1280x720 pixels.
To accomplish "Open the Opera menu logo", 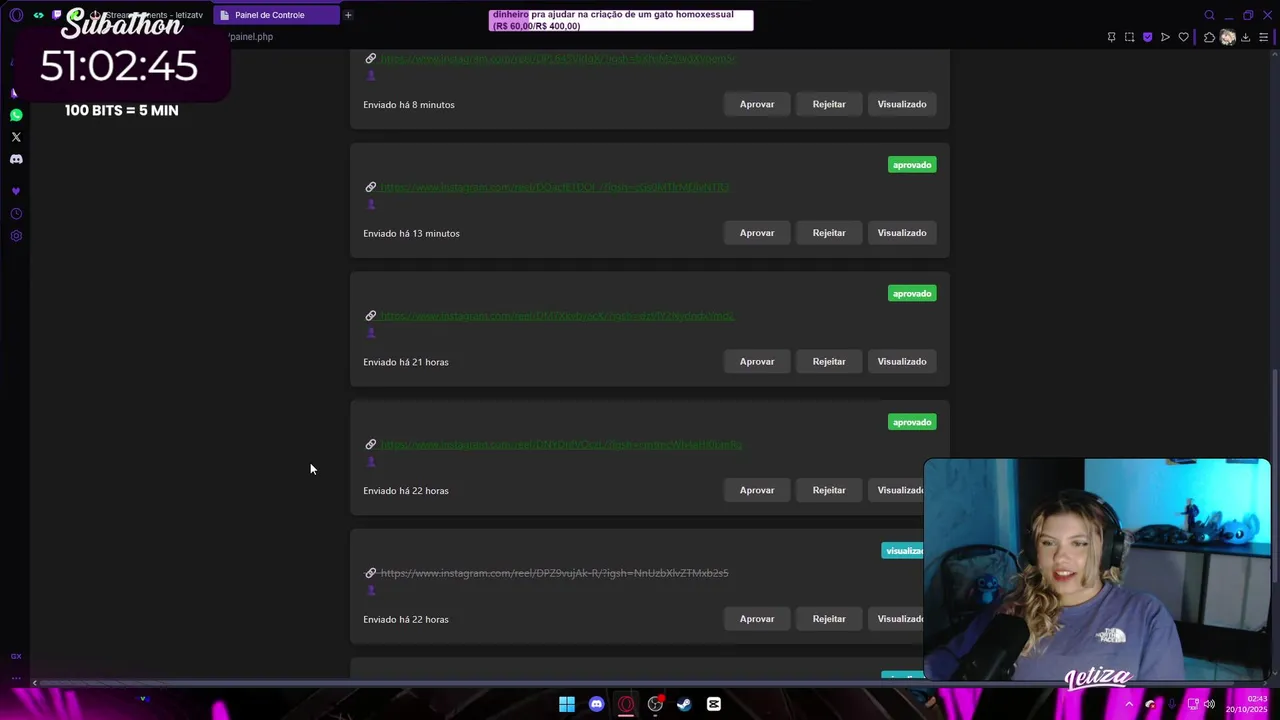I will click(16, 15).
